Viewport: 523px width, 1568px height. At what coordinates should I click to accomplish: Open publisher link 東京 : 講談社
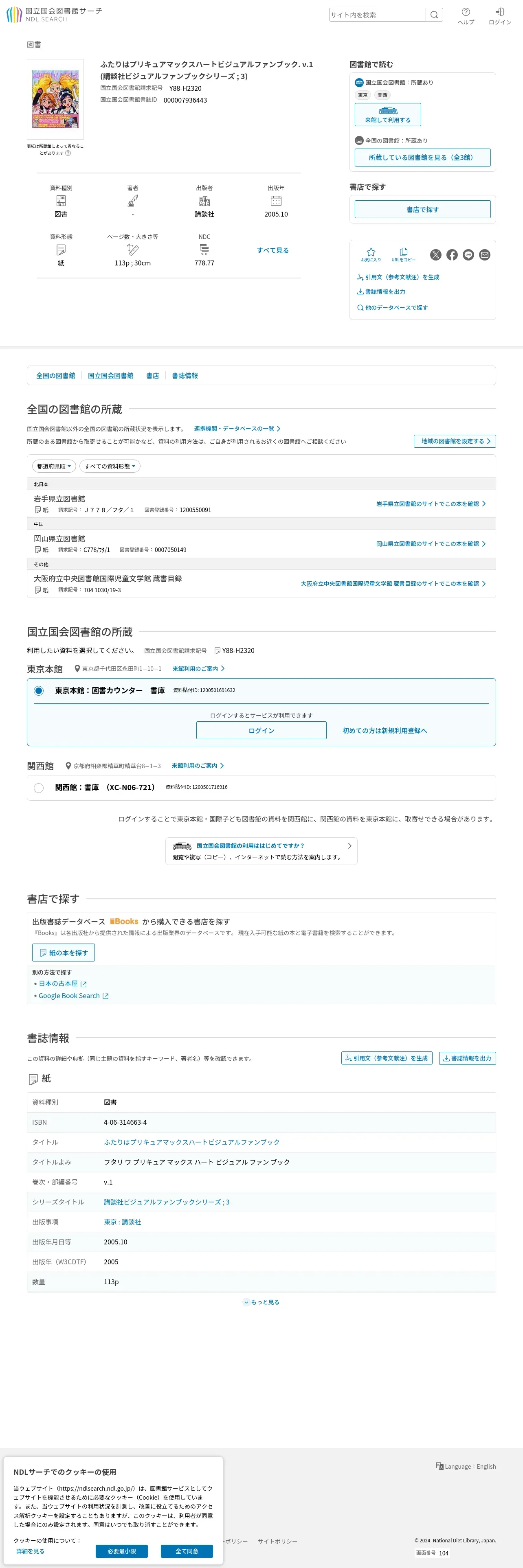click(122, 1222)
